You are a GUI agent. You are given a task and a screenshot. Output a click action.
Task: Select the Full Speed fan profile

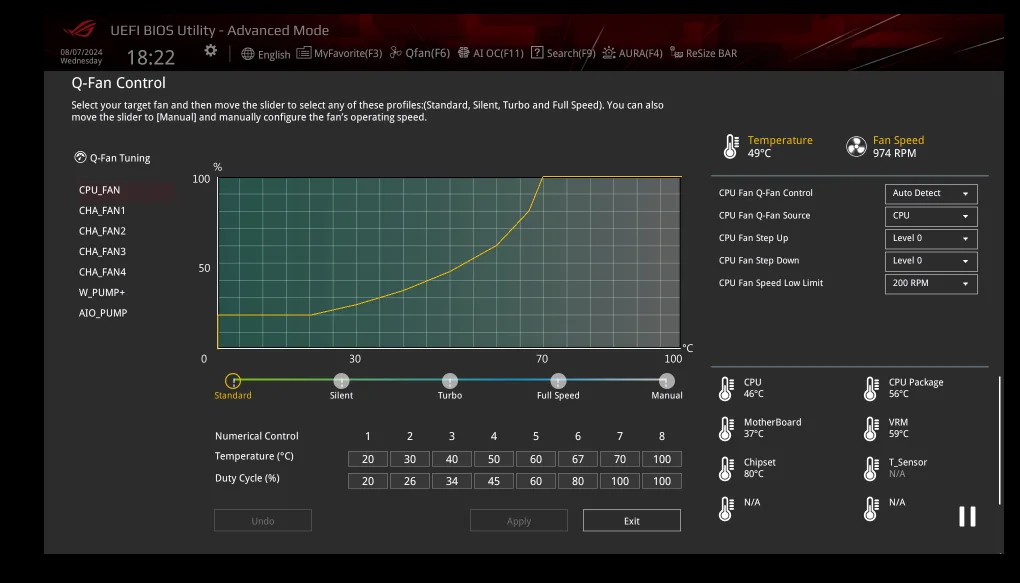pos(558,381)
